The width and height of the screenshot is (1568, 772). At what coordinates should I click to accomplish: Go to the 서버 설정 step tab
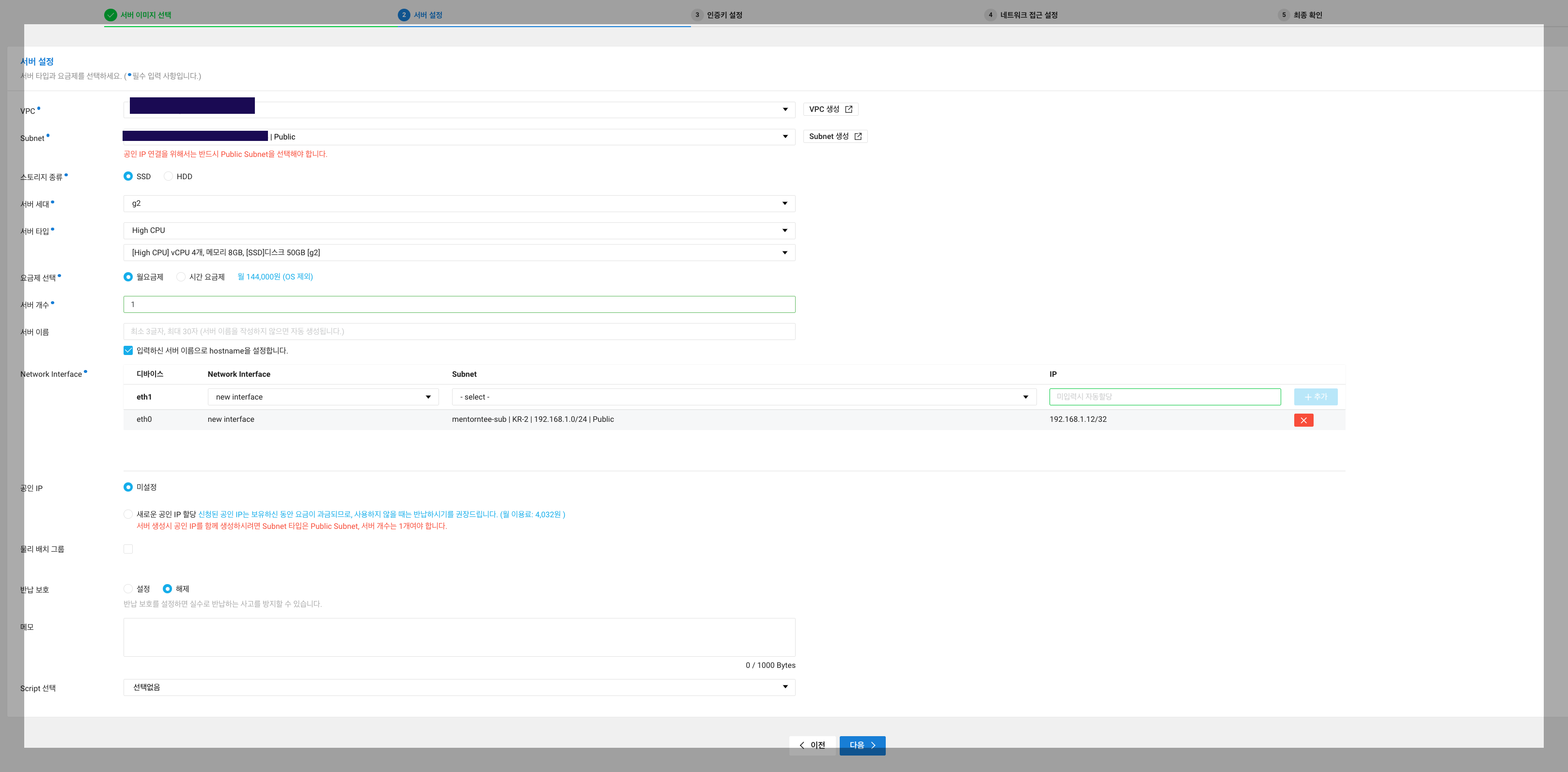[x=427, y=15]
